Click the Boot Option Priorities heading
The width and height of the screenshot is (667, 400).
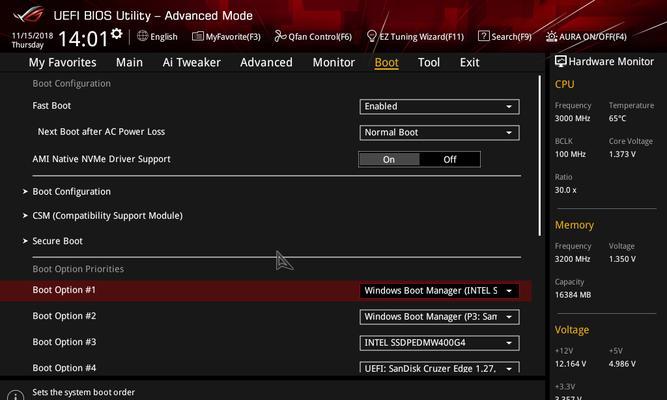tap(78, 269)
